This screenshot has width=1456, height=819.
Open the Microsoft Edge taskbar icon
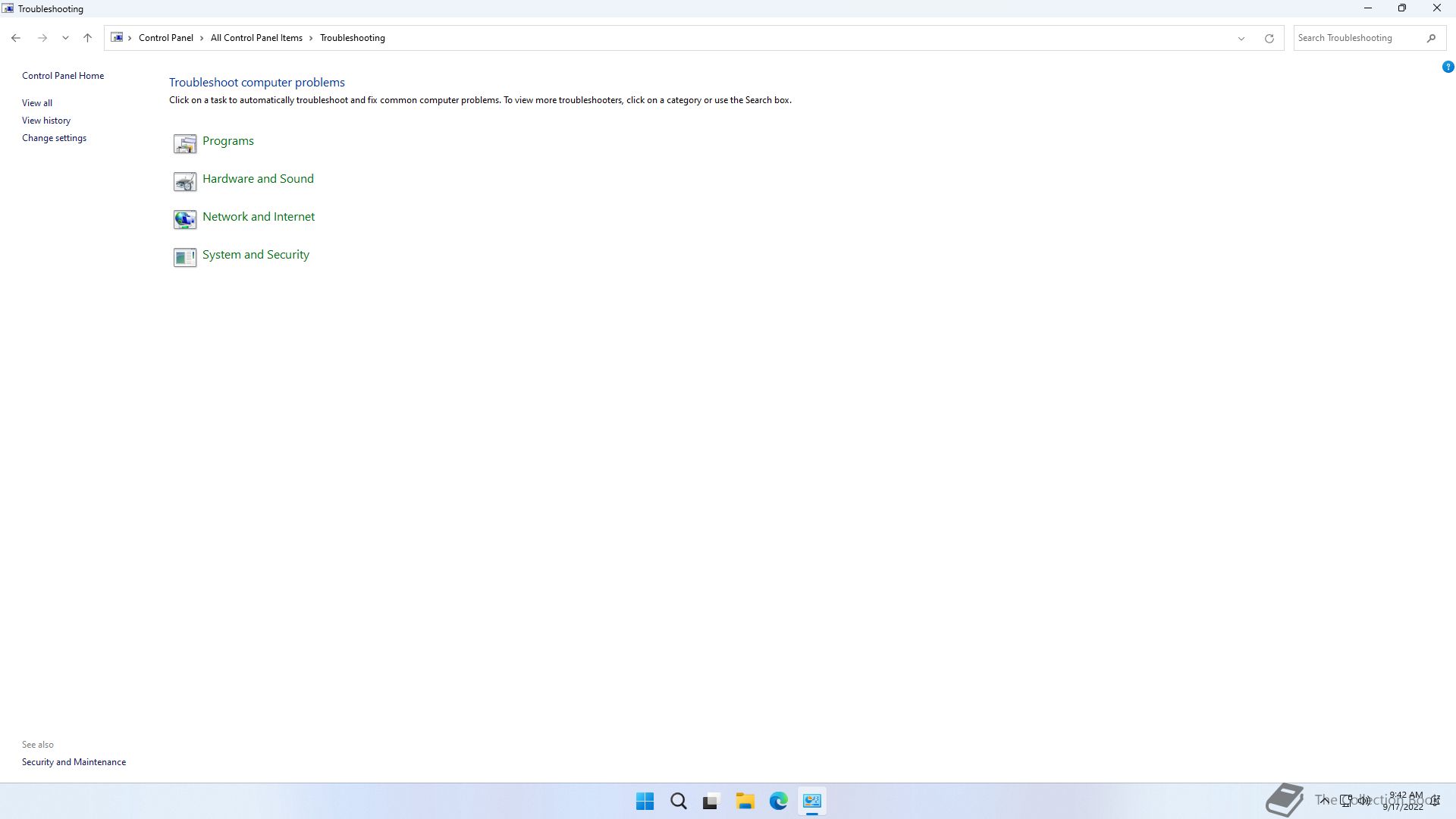(x=778, y=801)
